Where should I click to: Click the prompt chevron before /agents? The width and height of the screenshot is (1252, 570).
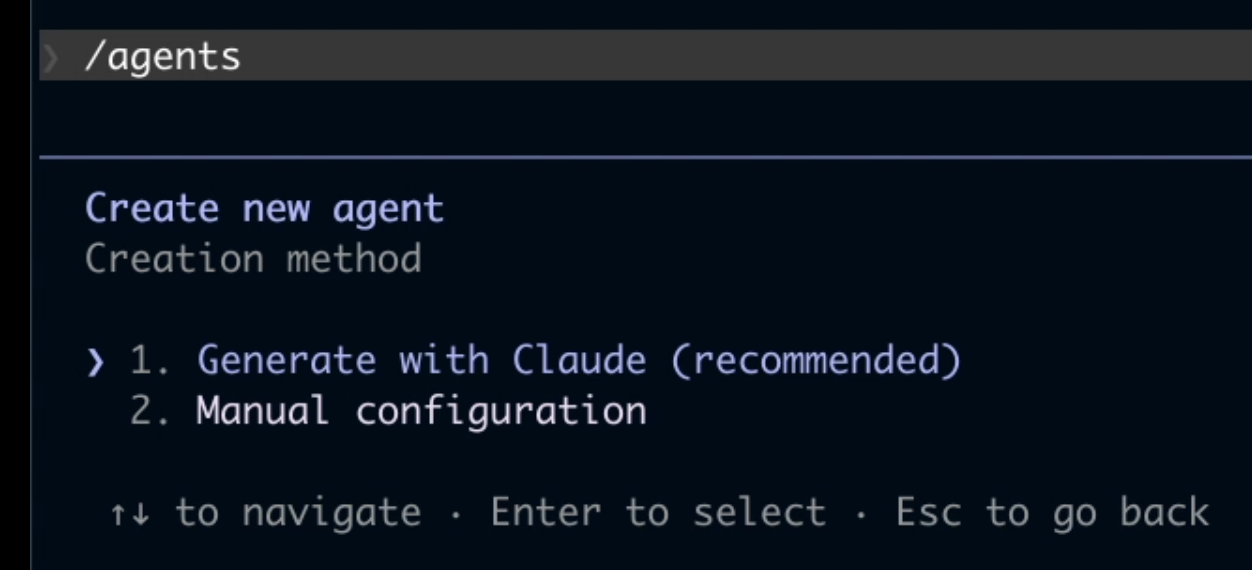pyautogui.click(x=50, y=58)
